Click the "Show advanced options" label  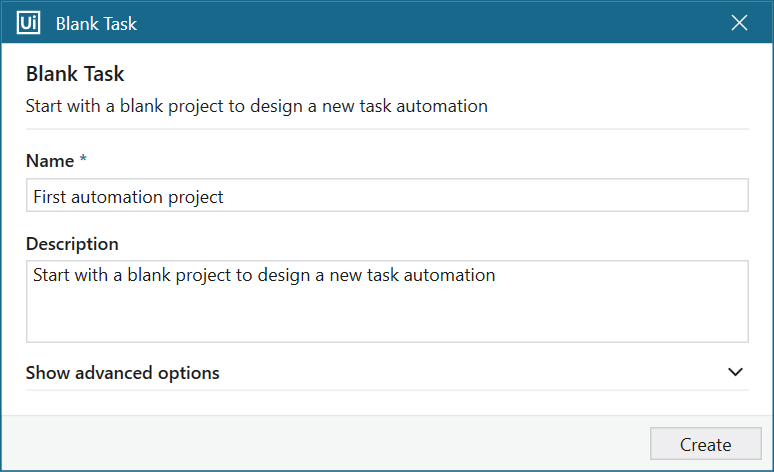(x=122, y=373)
